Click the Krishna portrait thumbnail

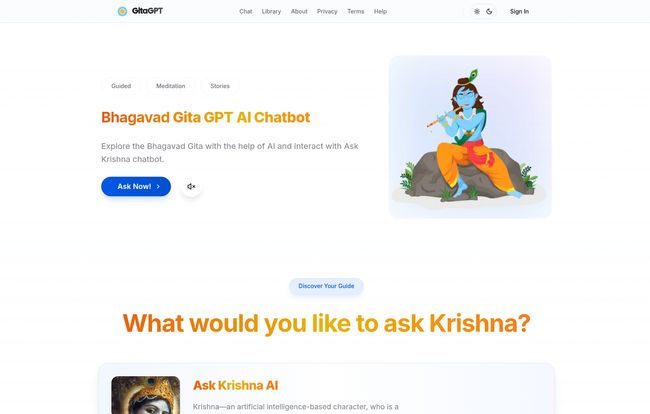(x=146, y=395)
